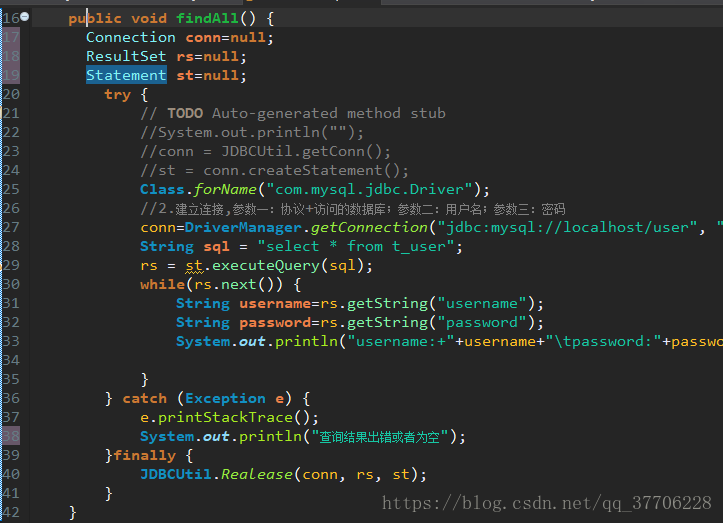Click the task marker beside line 21
The image size is (723, 523).
pyautogui.click(x=1, y=113)
